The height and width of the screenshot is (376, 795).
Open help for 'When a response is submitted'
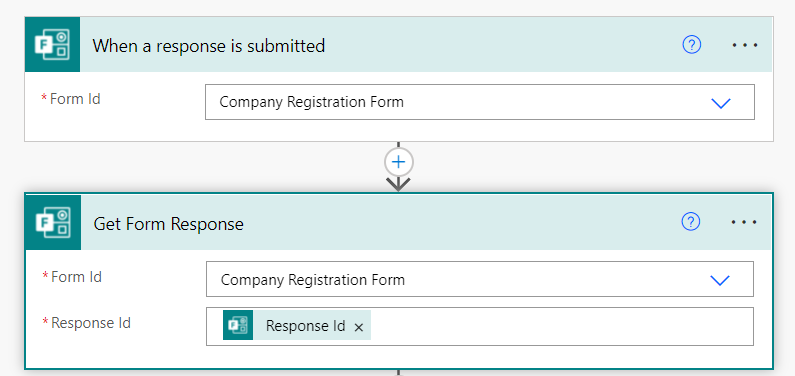[x=692, y=45]
